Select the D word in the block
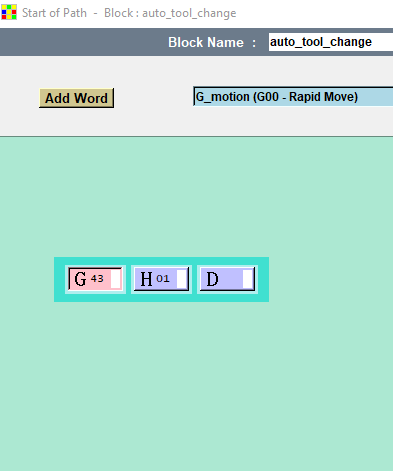 tap(227, 279)
